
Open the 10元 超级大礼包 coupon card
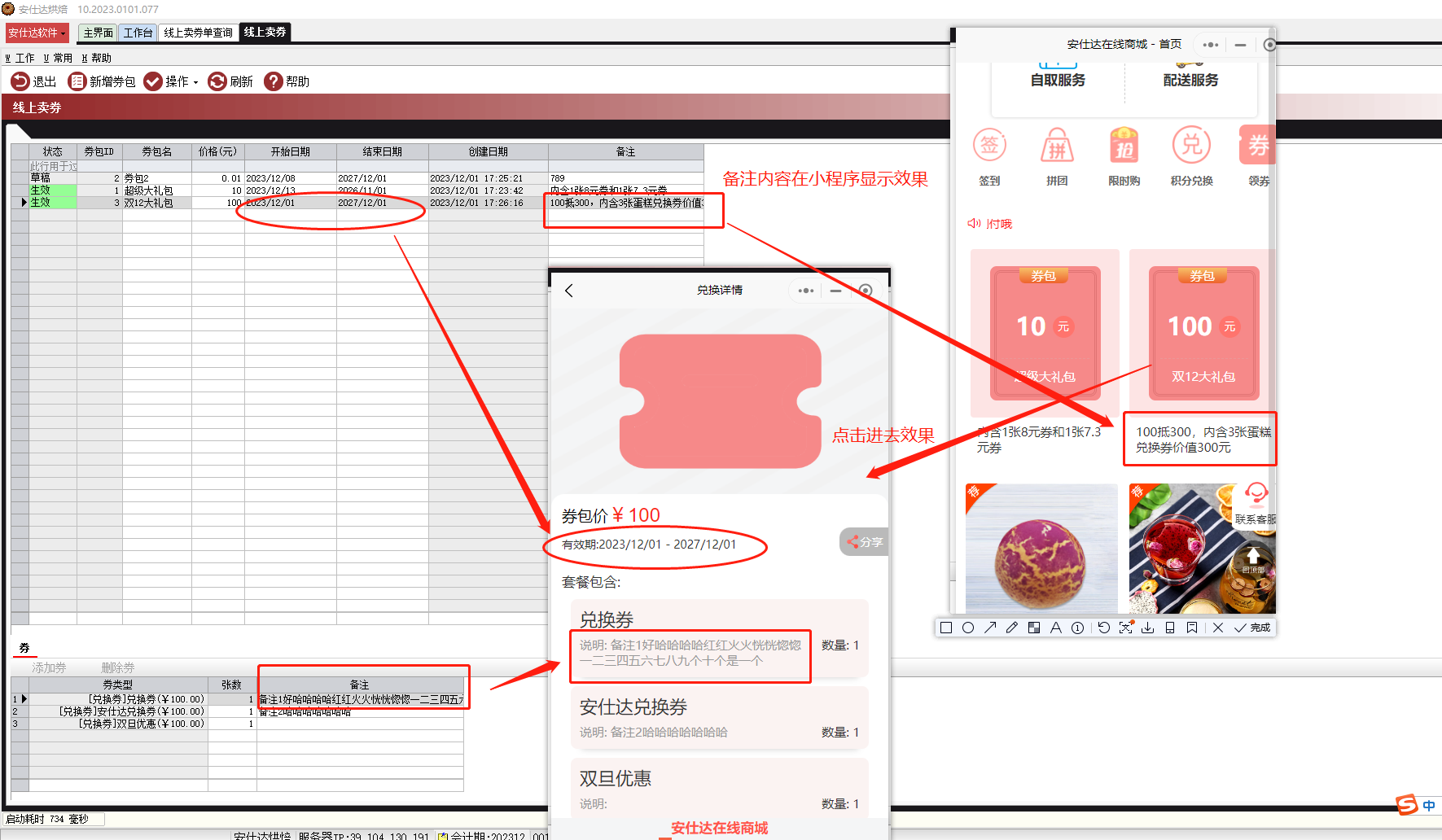coord(1045,333)
